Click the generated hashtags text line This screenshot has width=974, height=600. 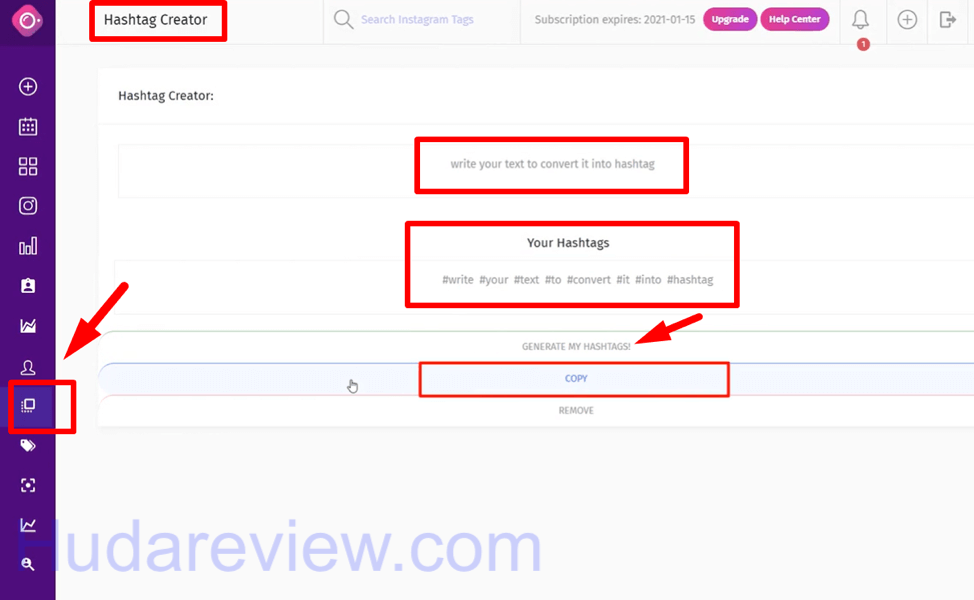coord(577,280)
